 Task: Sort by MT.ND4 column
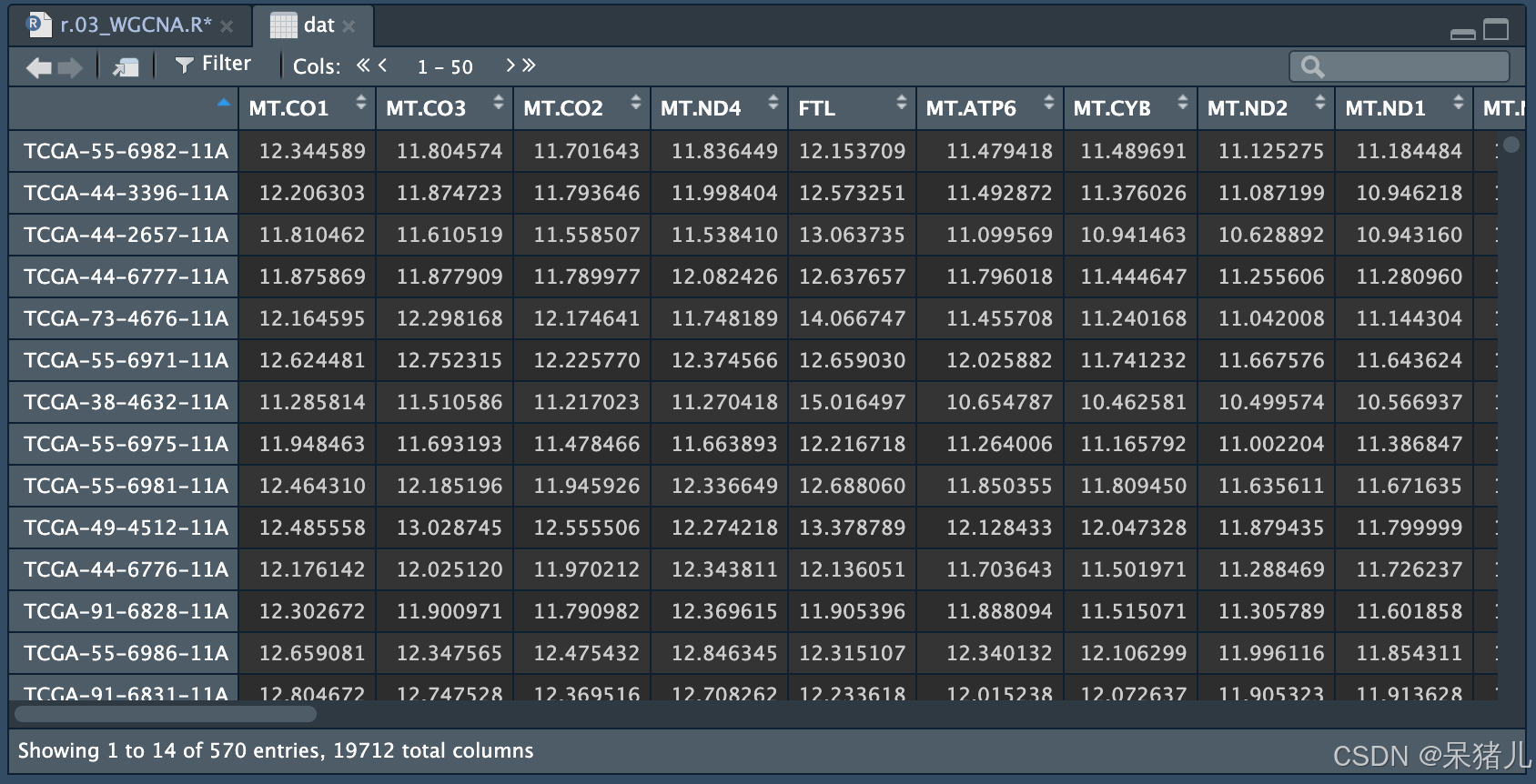click(x=719, y=108)
